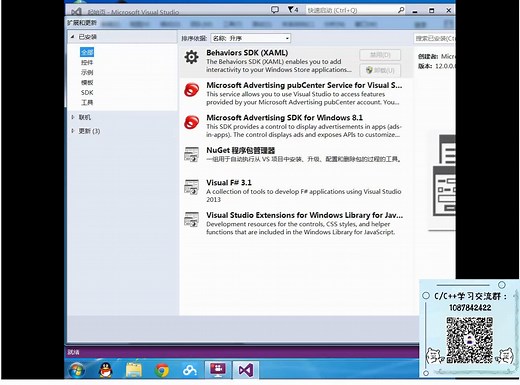Screen dimensions: 520x385
Task: Click the Disable button for Behaviors SDK
Action: click(x=380, y=55)
